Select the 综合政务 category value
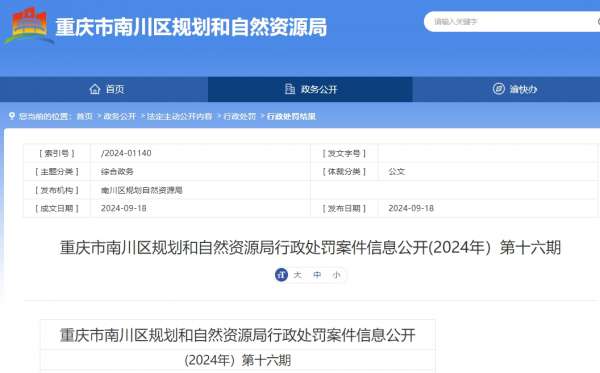The height and width of the screenshot is (373, 600). [x=117, y=171]
